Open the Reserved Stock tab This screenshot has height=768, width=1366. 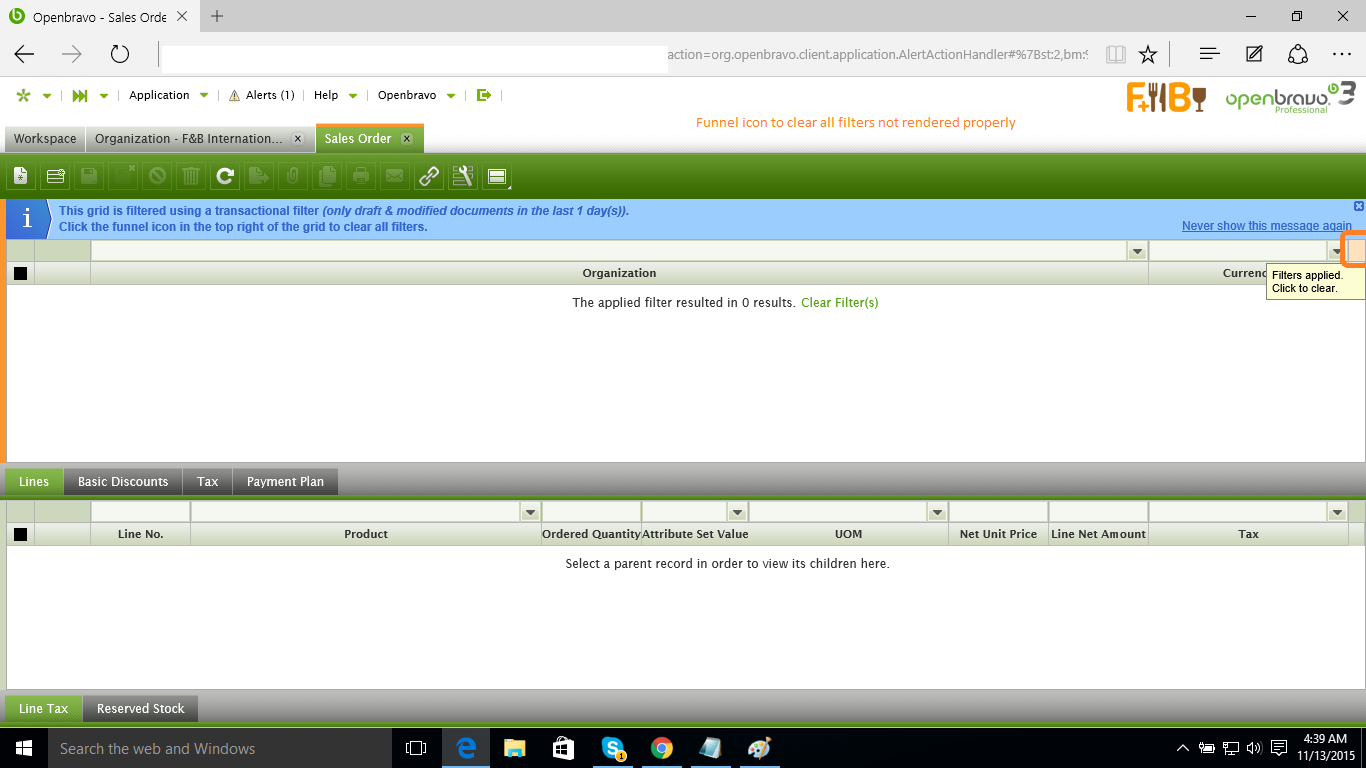141,709
